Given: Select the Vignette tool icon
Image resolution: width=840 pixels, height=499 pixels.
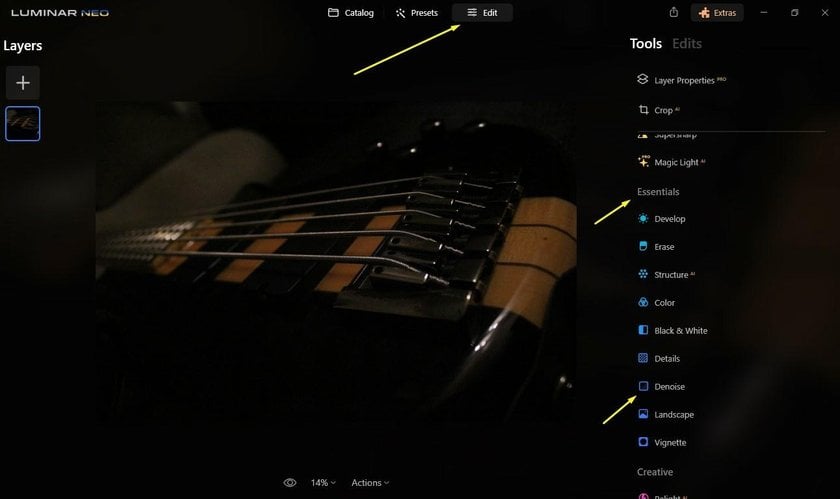Looking at the screenshot, I should pos(643,442).
